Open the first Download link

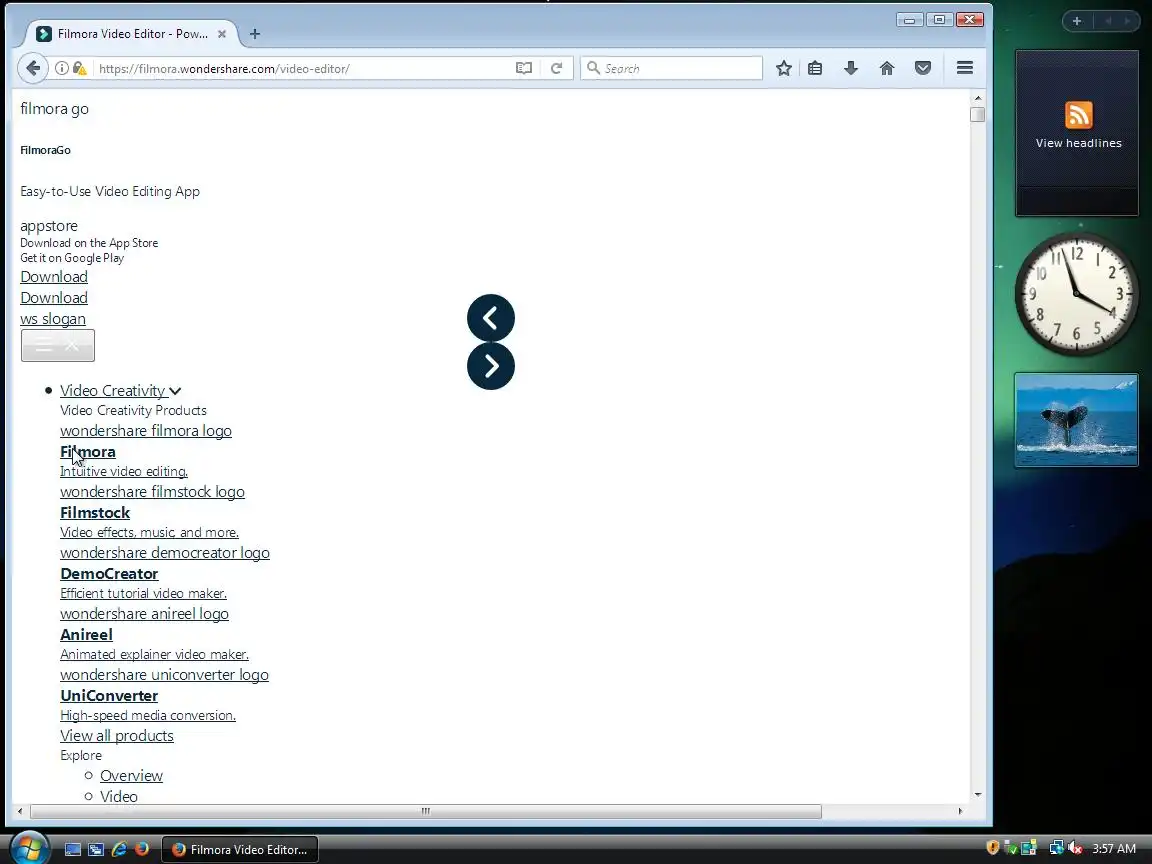[54, 277]
